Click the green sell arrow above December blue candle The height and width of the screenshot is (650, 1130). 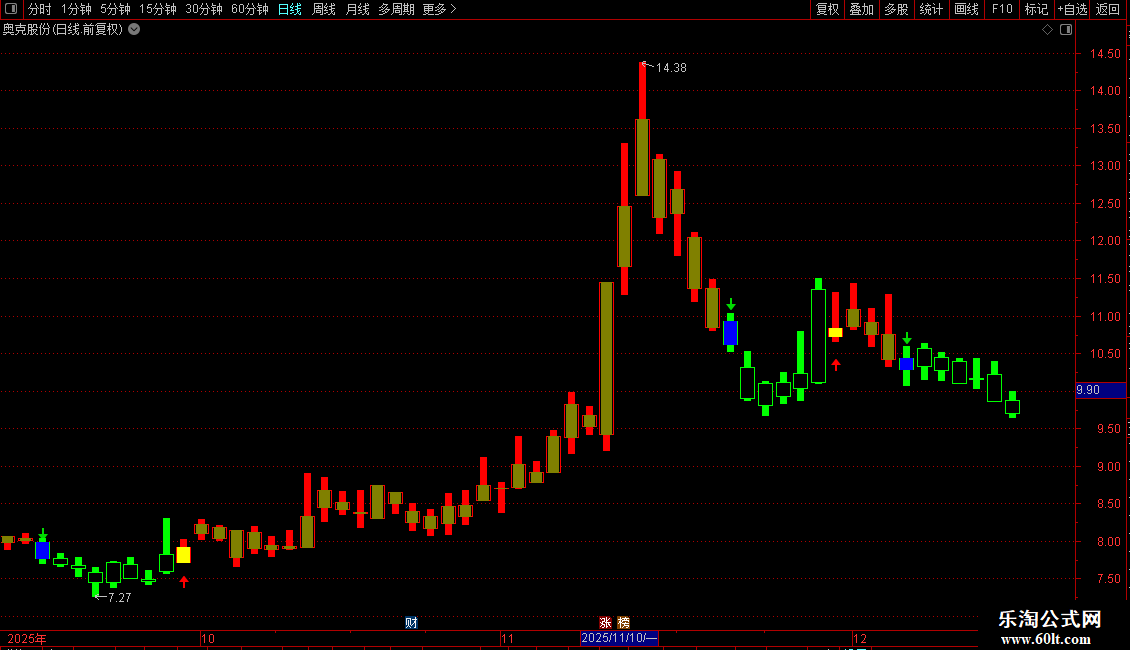pos(907,338)
